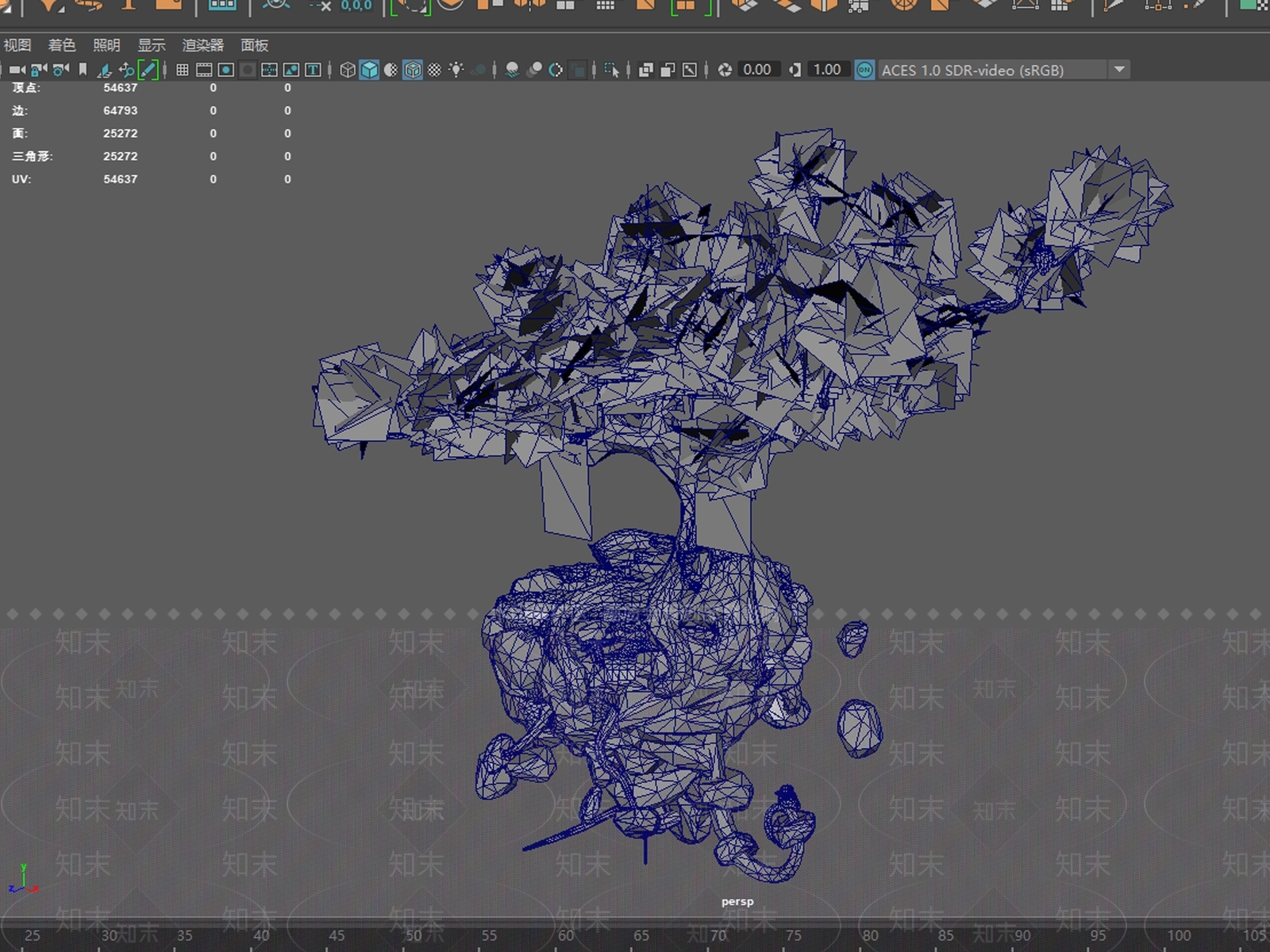The height and width of the screenshot is (952, 1270).
Task: Click the persp camera label
Action: pos(737,901)
